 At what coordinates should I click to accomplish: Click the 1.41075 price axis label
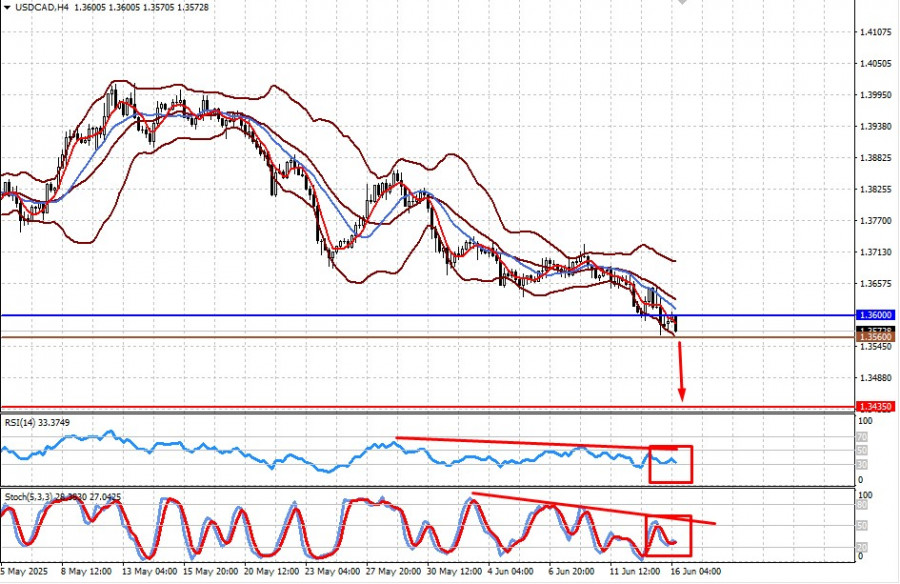coord(876,32)
